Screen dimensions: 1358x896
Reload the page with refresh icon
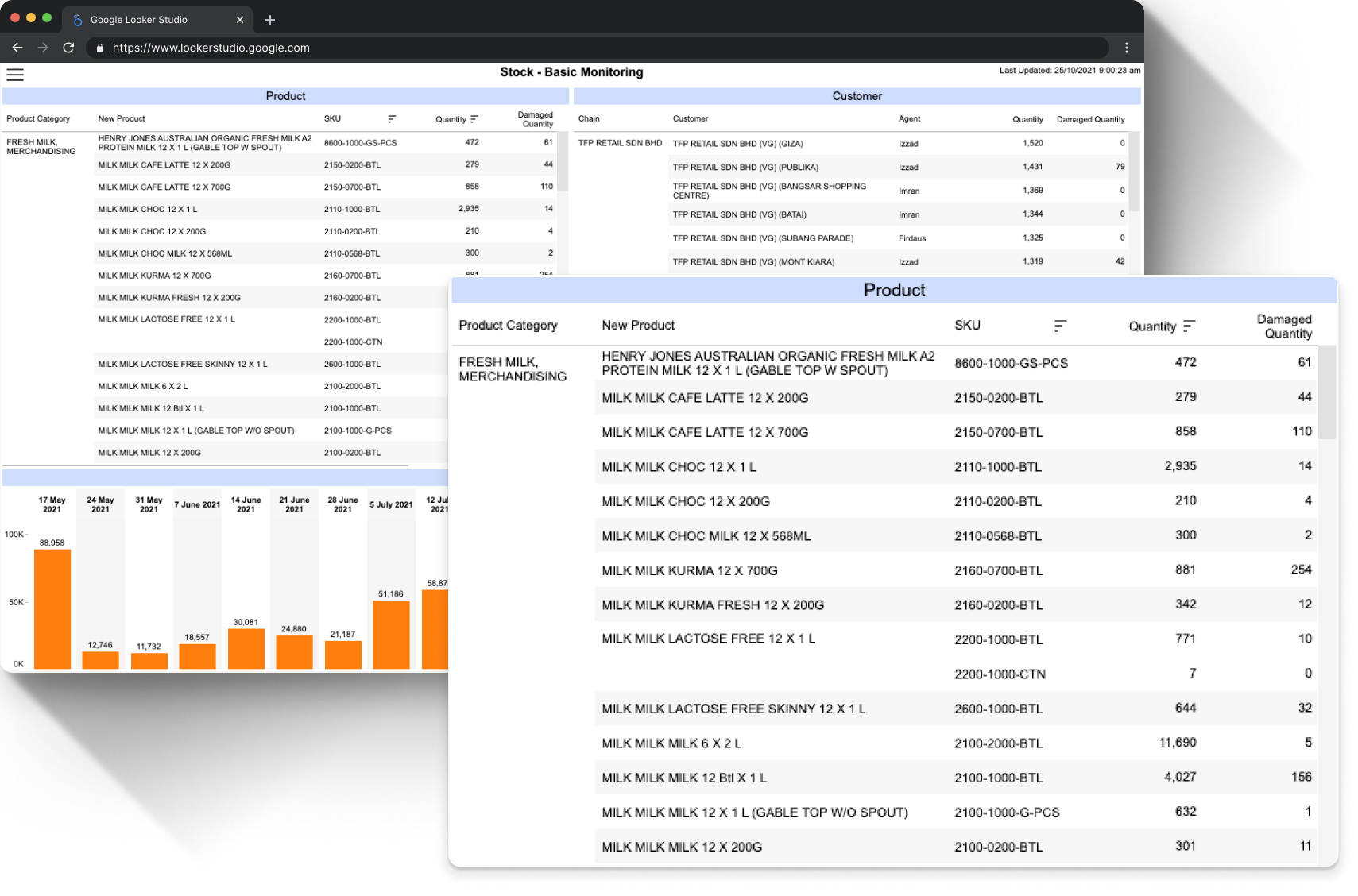tap(68, 48)
